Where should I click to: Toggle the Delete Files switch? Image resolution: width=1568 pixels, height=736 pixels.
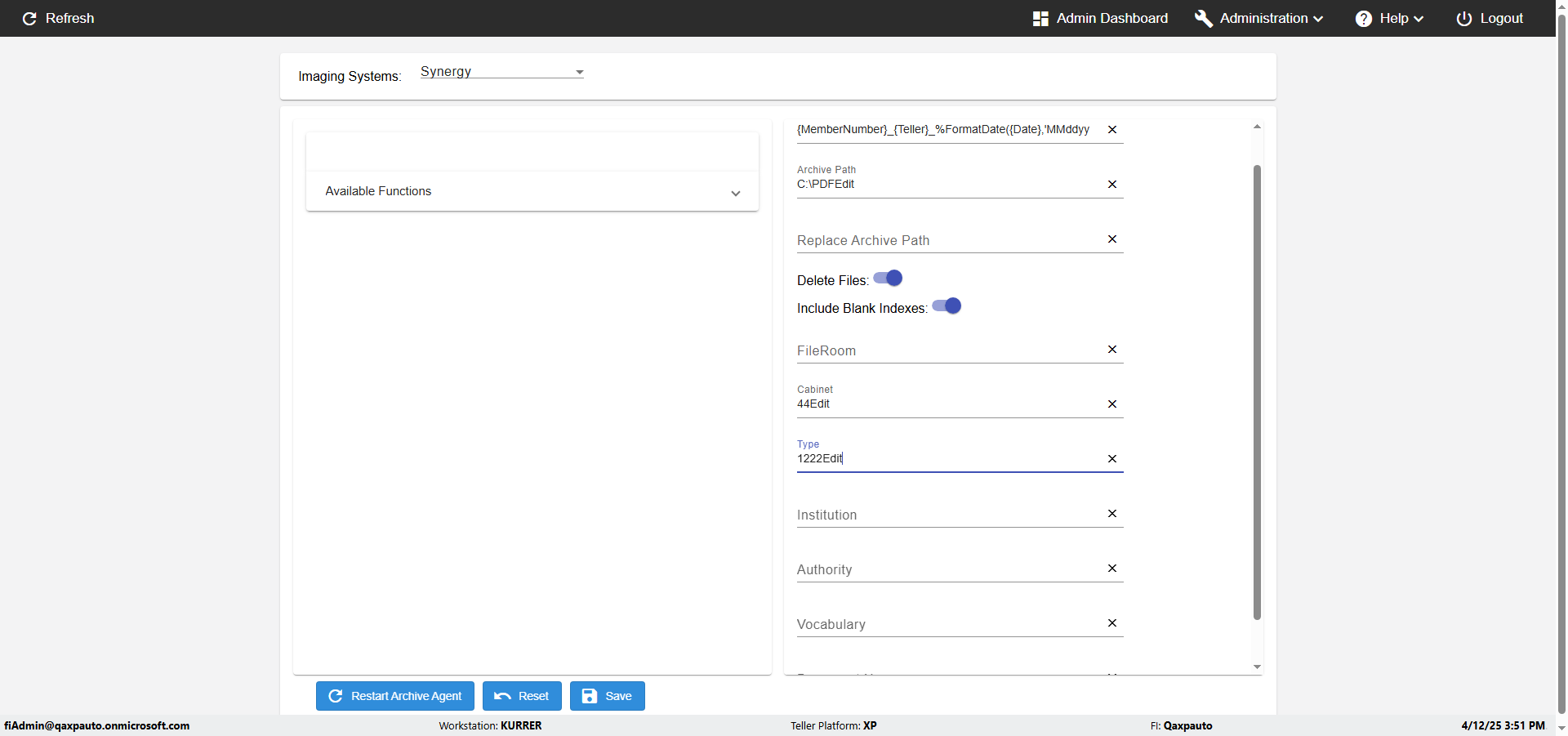tap(888, 279)
